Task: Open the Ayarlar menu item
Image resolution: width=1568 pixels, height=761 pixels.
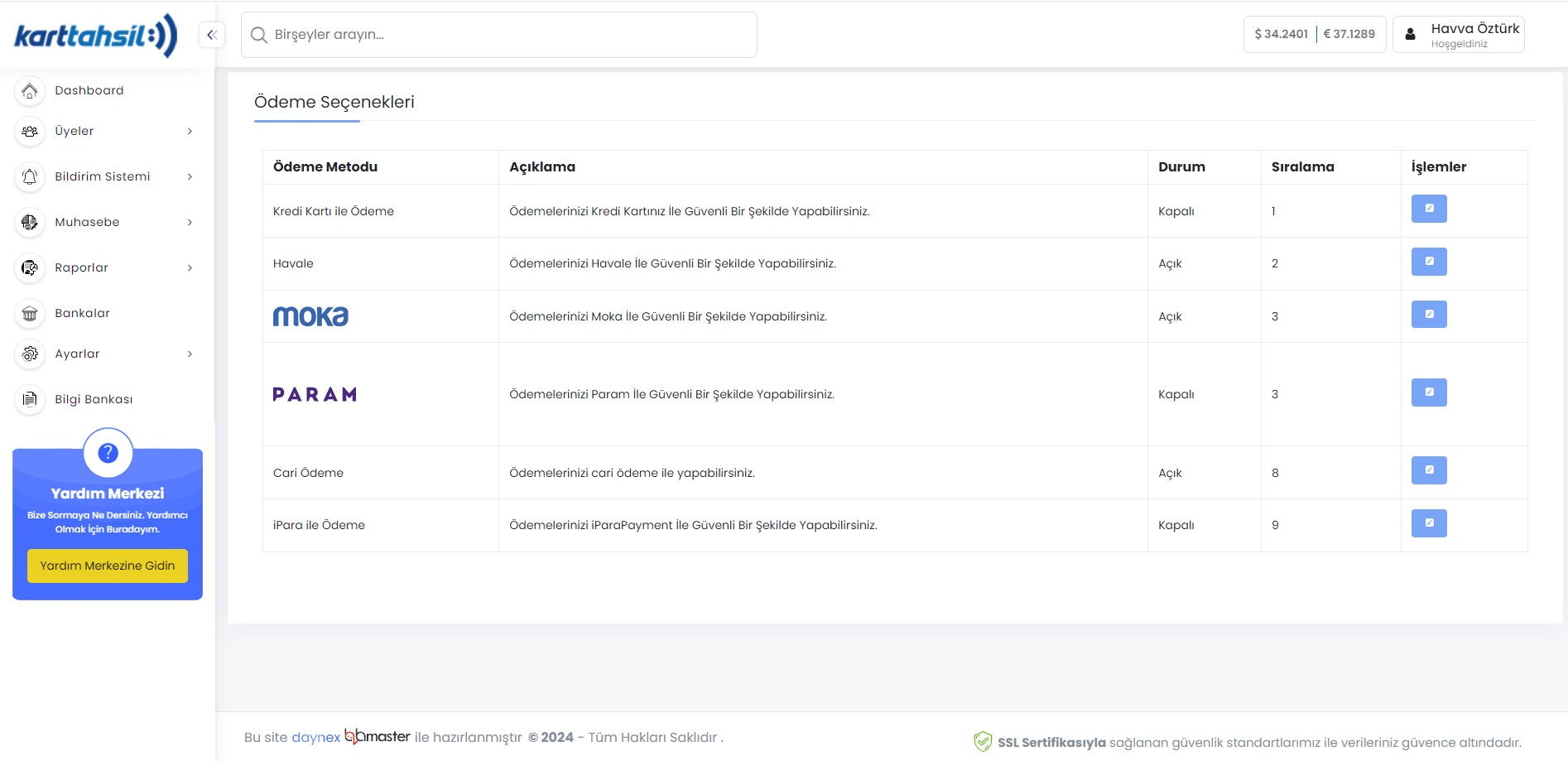Action: point(77,354)
